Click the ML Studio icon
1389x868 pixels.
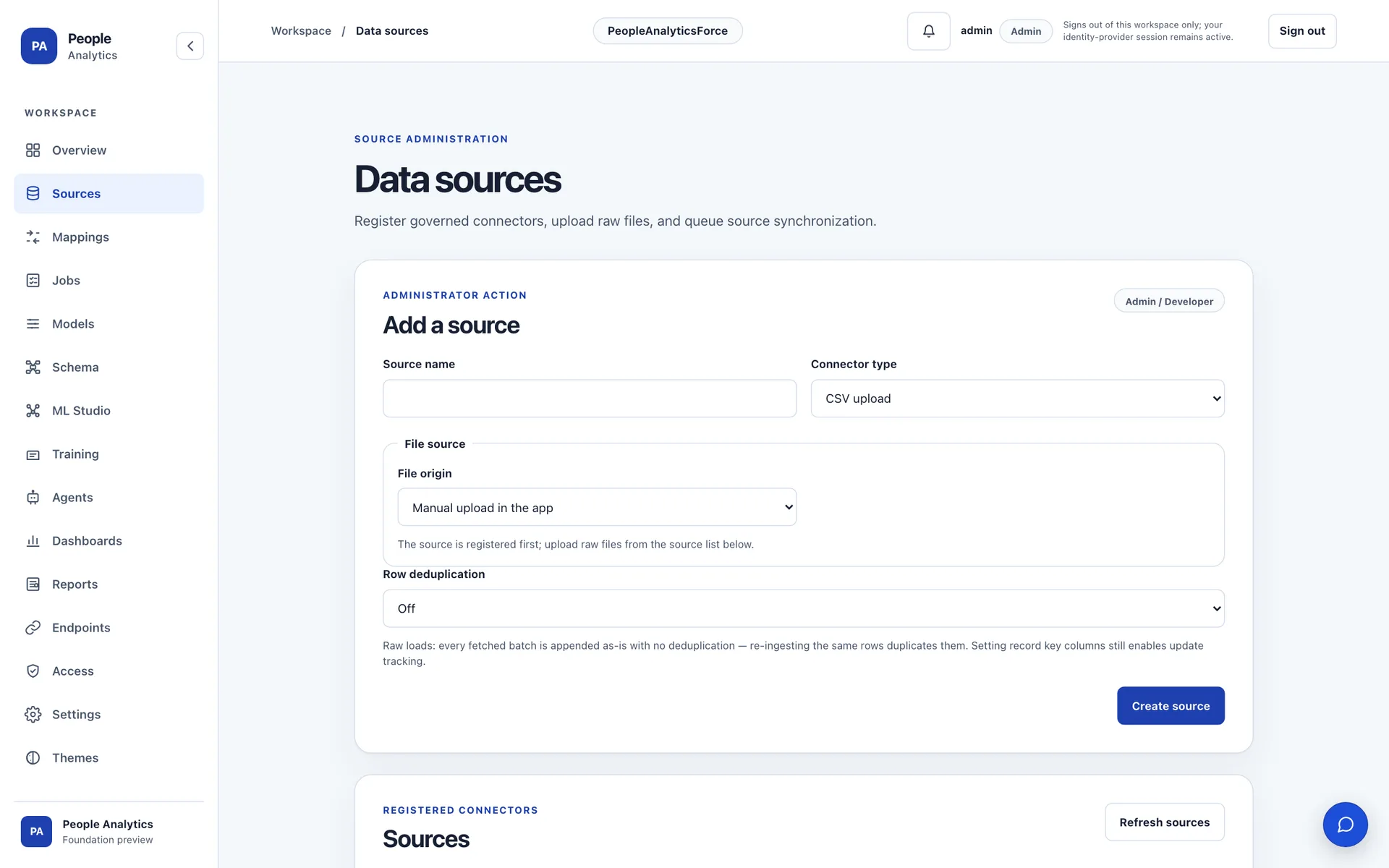[x=33, y=411]
